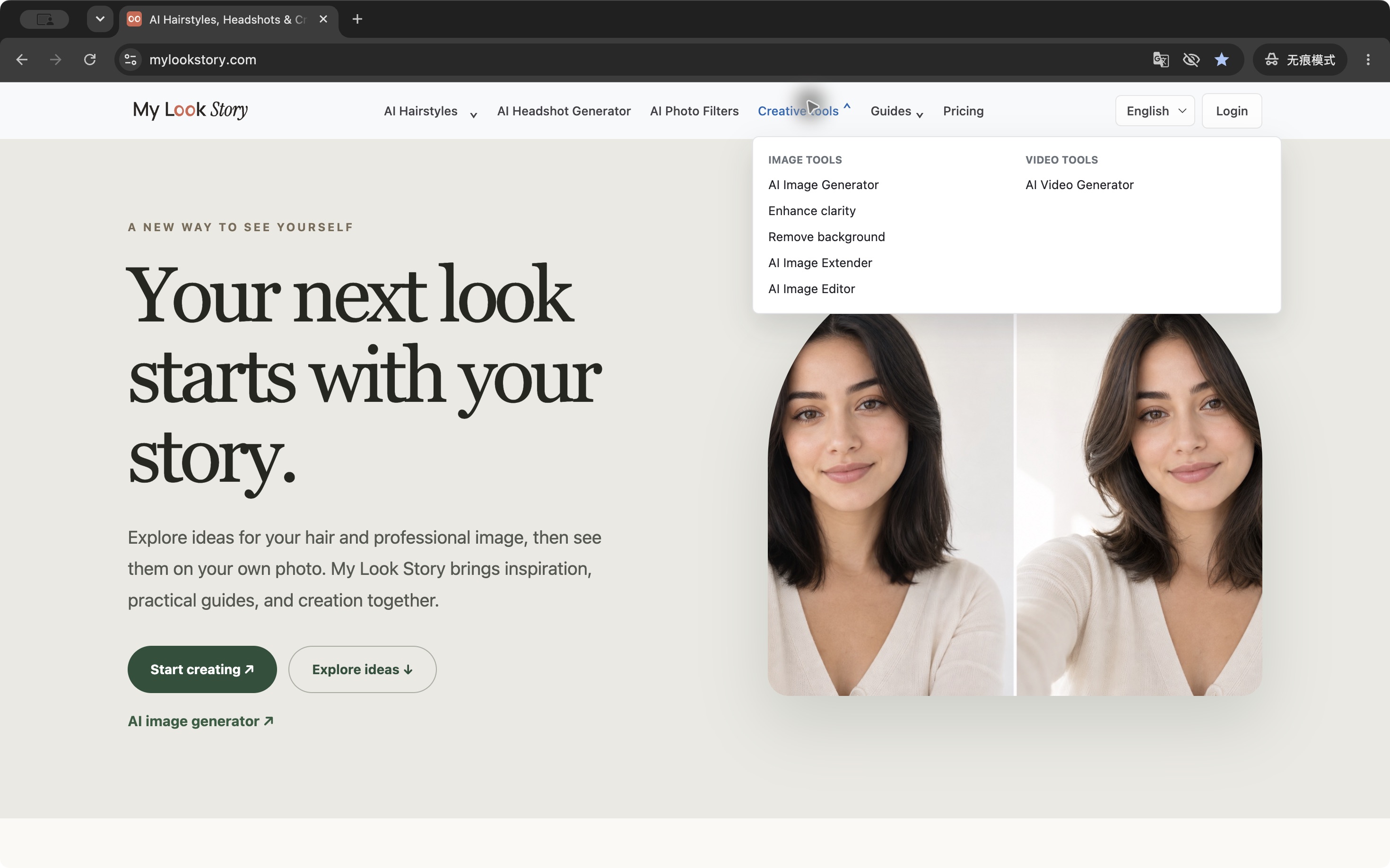Click the before hairstyle photo
The width and height of the screenshot is (1390, 868).
[890, 504]
